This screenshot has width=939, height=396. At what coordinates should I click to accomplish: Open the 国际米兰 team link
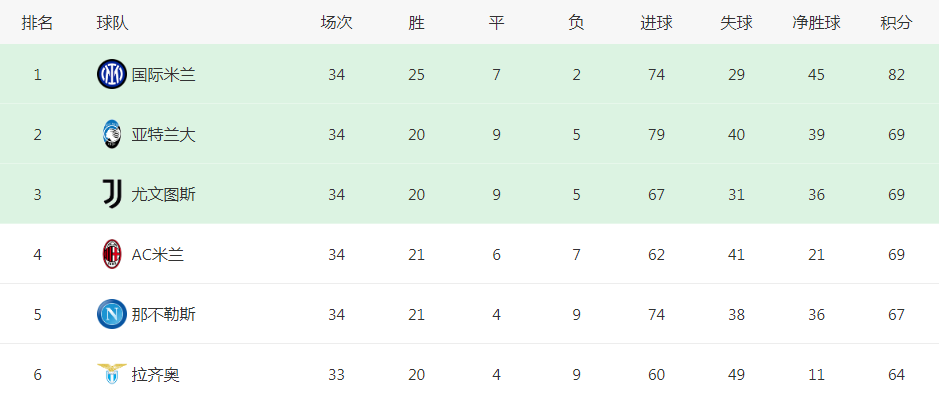click(x=163, y=75)
